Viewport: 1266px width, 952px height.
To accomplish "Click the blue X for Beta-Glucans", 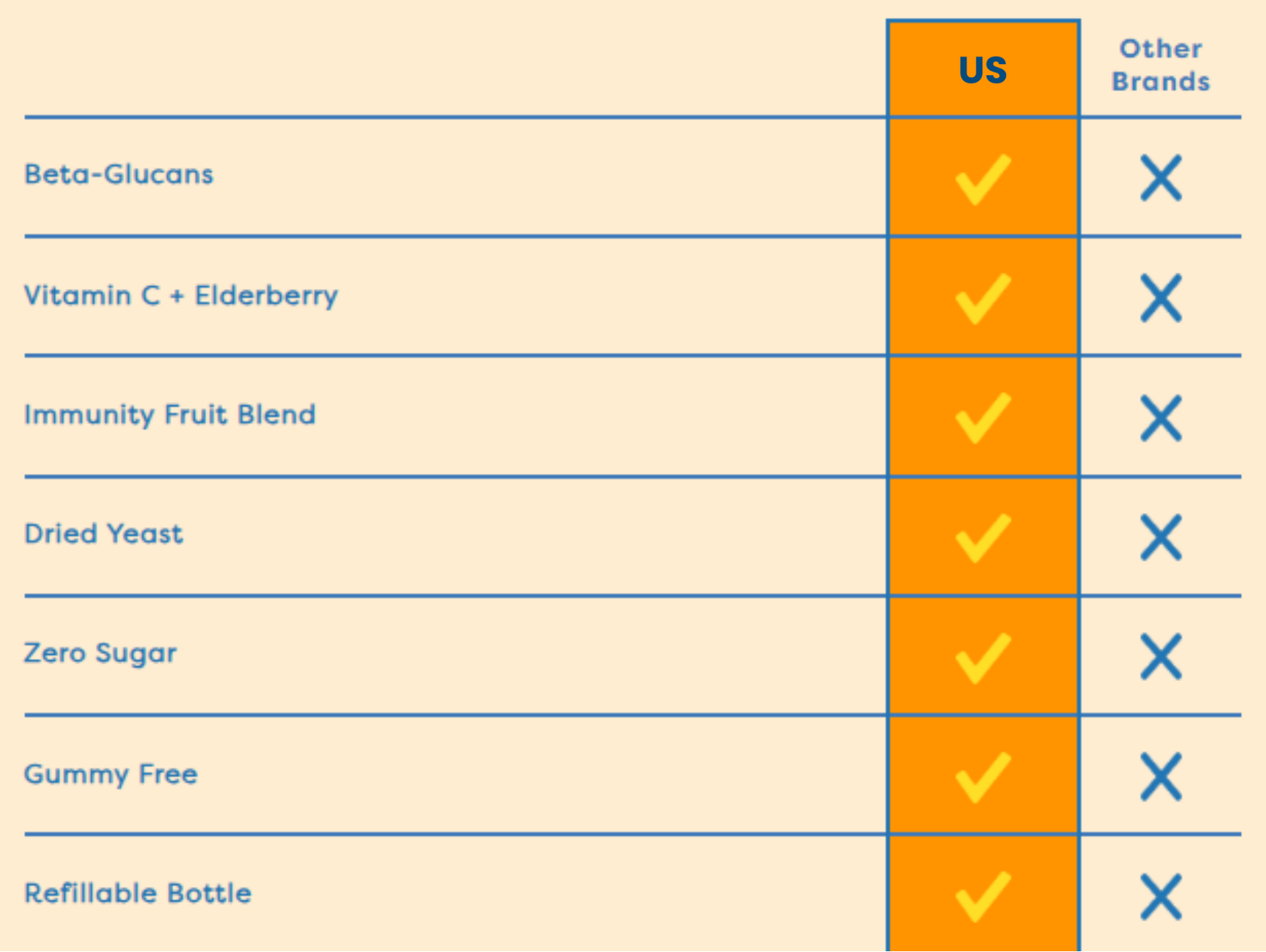I will coord(1160,178).
